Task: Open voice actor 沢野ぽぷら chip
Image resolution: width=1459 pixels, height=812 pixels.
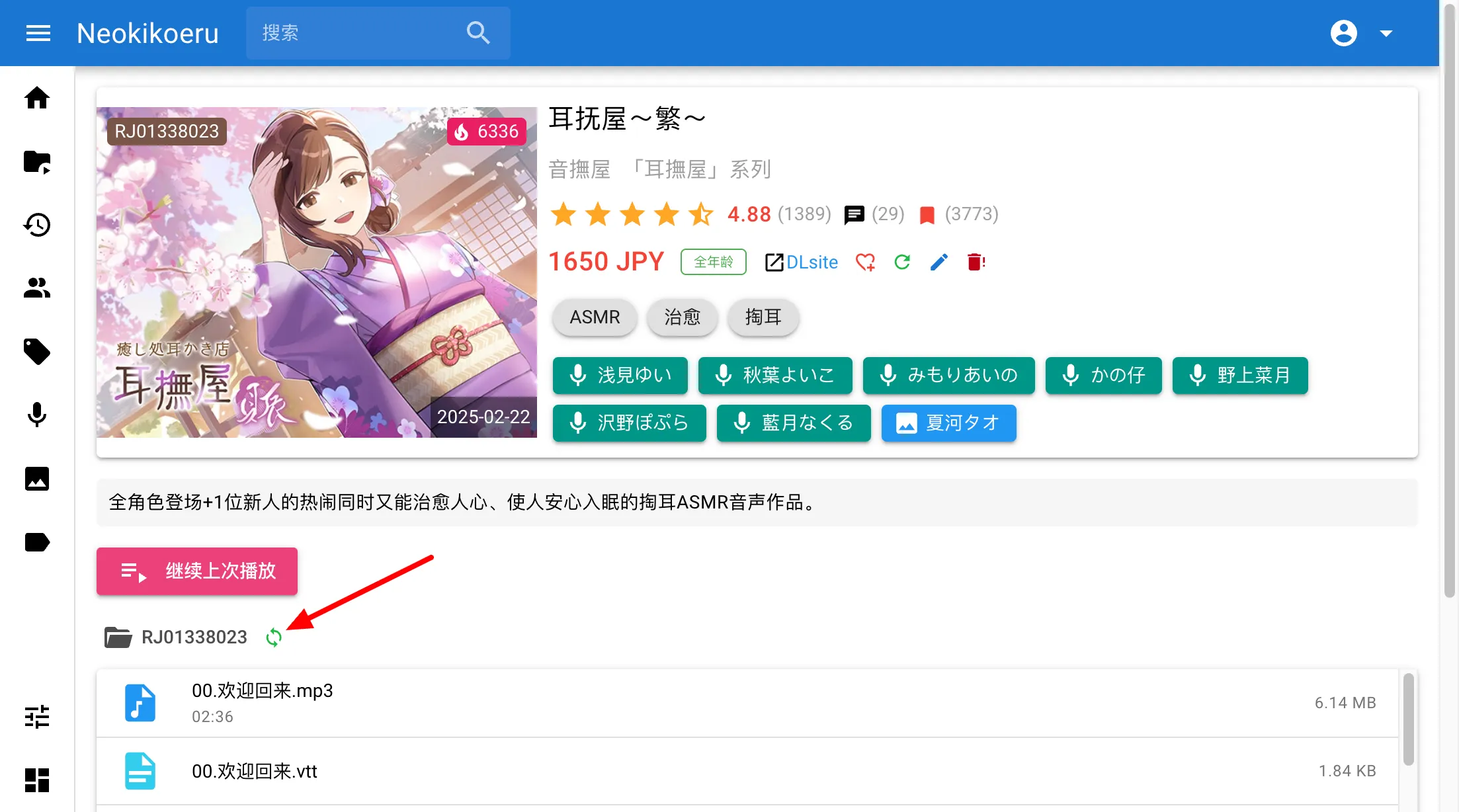Action: tap(630, 423)
